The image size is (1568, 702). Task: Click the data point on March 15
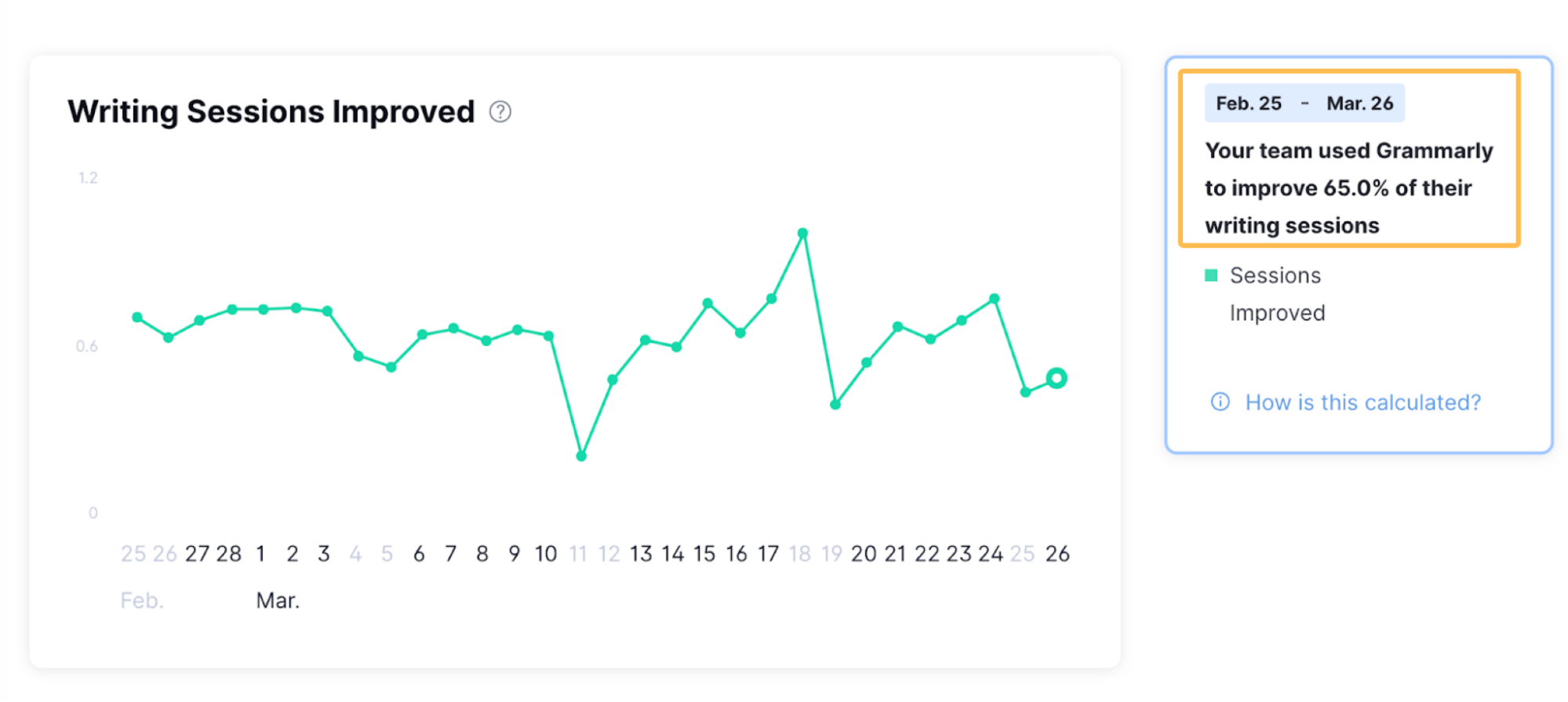click(706, 302)
